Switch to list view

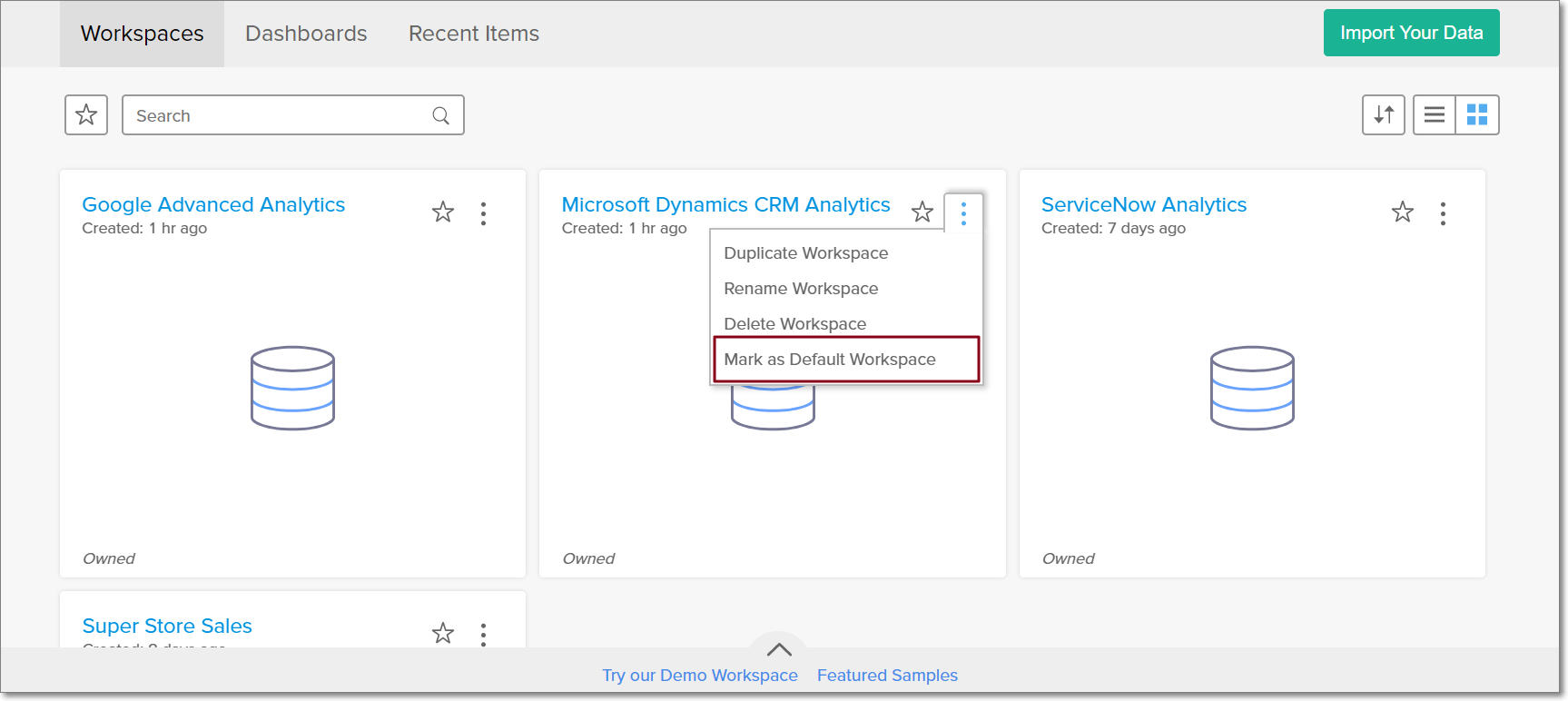click(x=1435, y=115)
